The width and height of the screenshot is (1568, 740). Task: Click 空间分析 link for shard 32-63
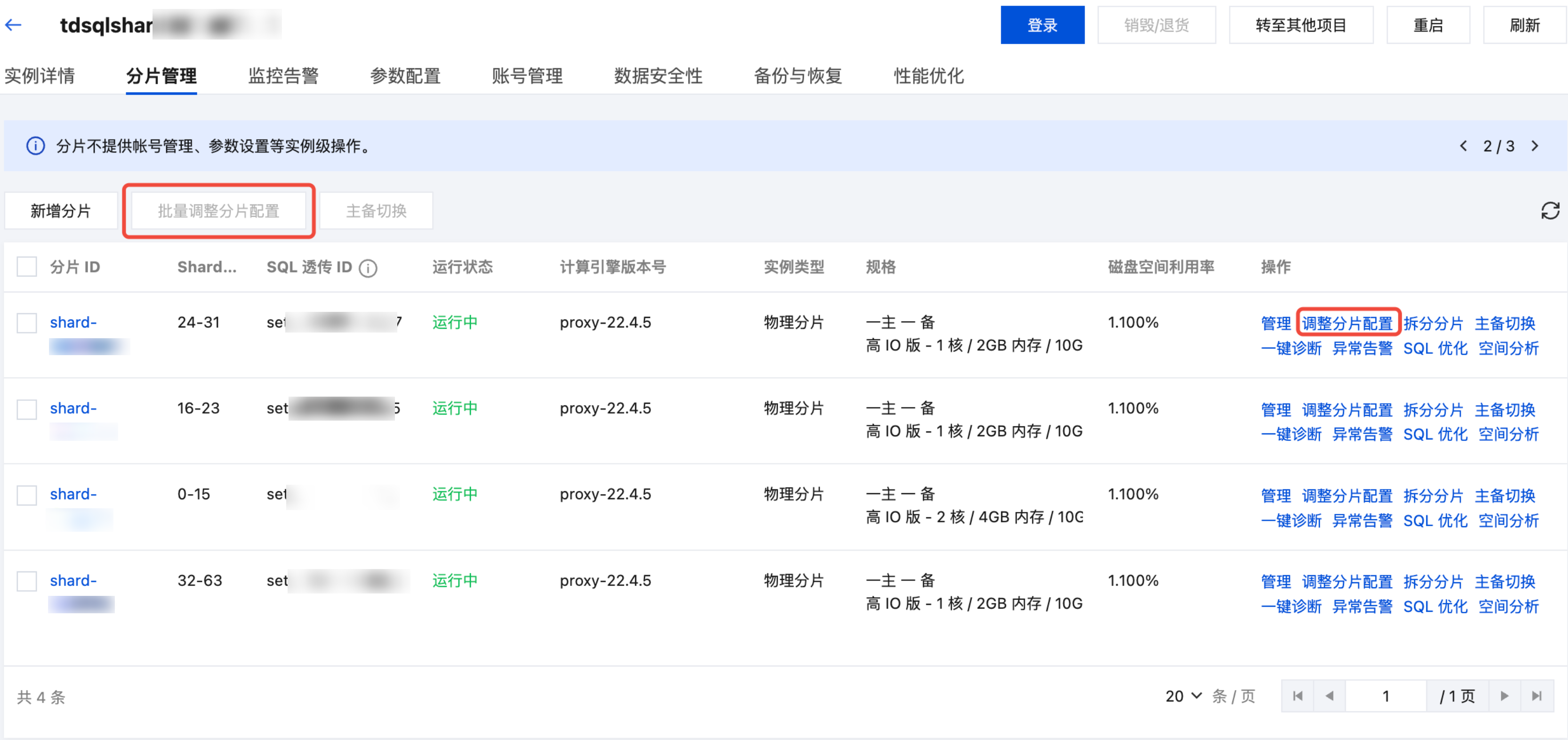click(1508, 607)
